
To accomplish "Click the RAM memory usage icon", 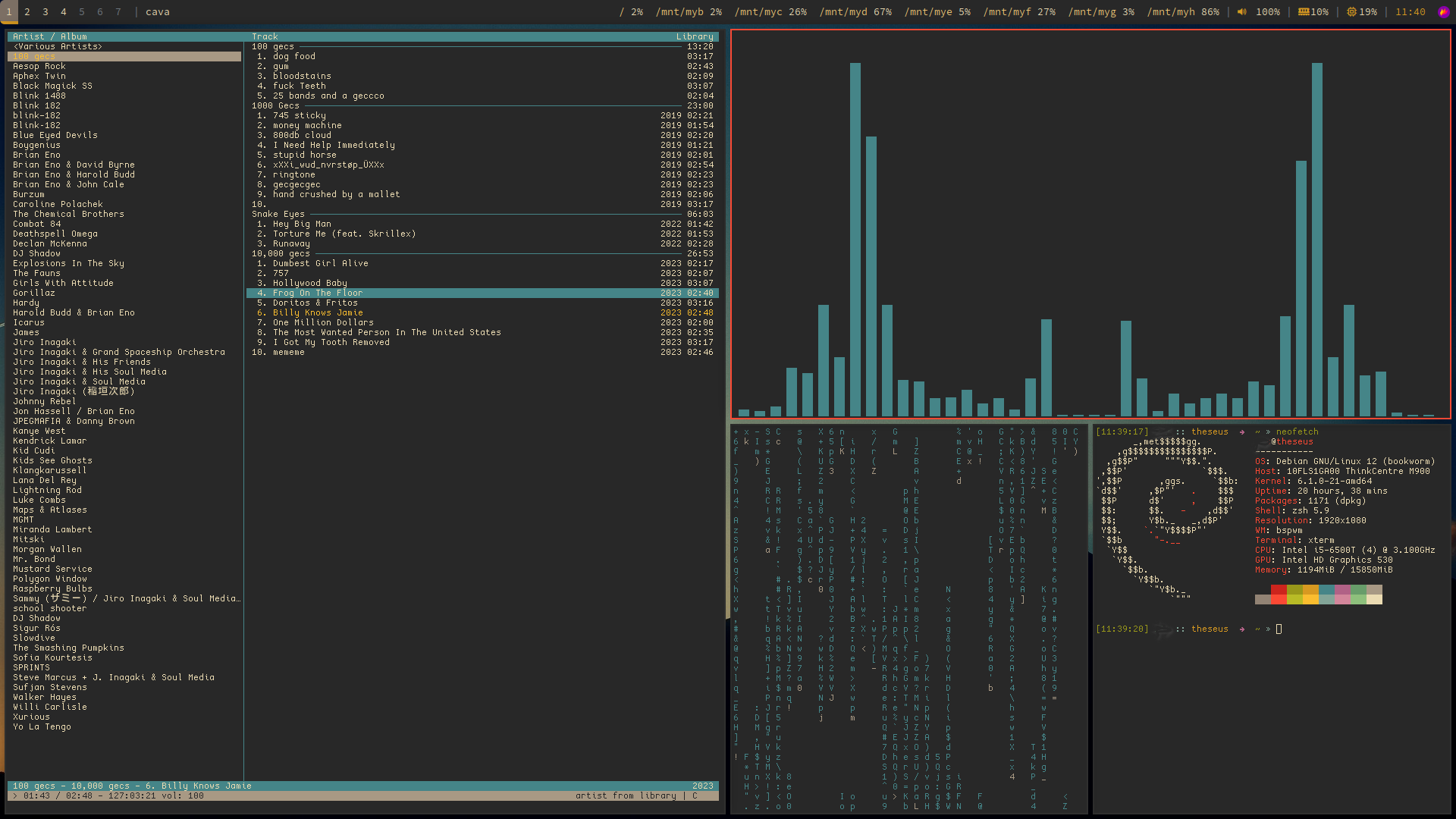I will pyautogui.click(x=1303, y=12).
